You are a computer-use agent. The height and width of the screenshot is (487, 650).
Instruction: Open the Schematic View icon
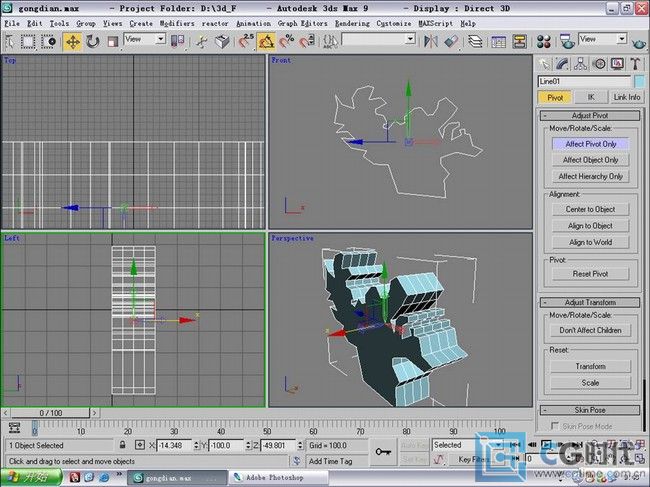519,42
